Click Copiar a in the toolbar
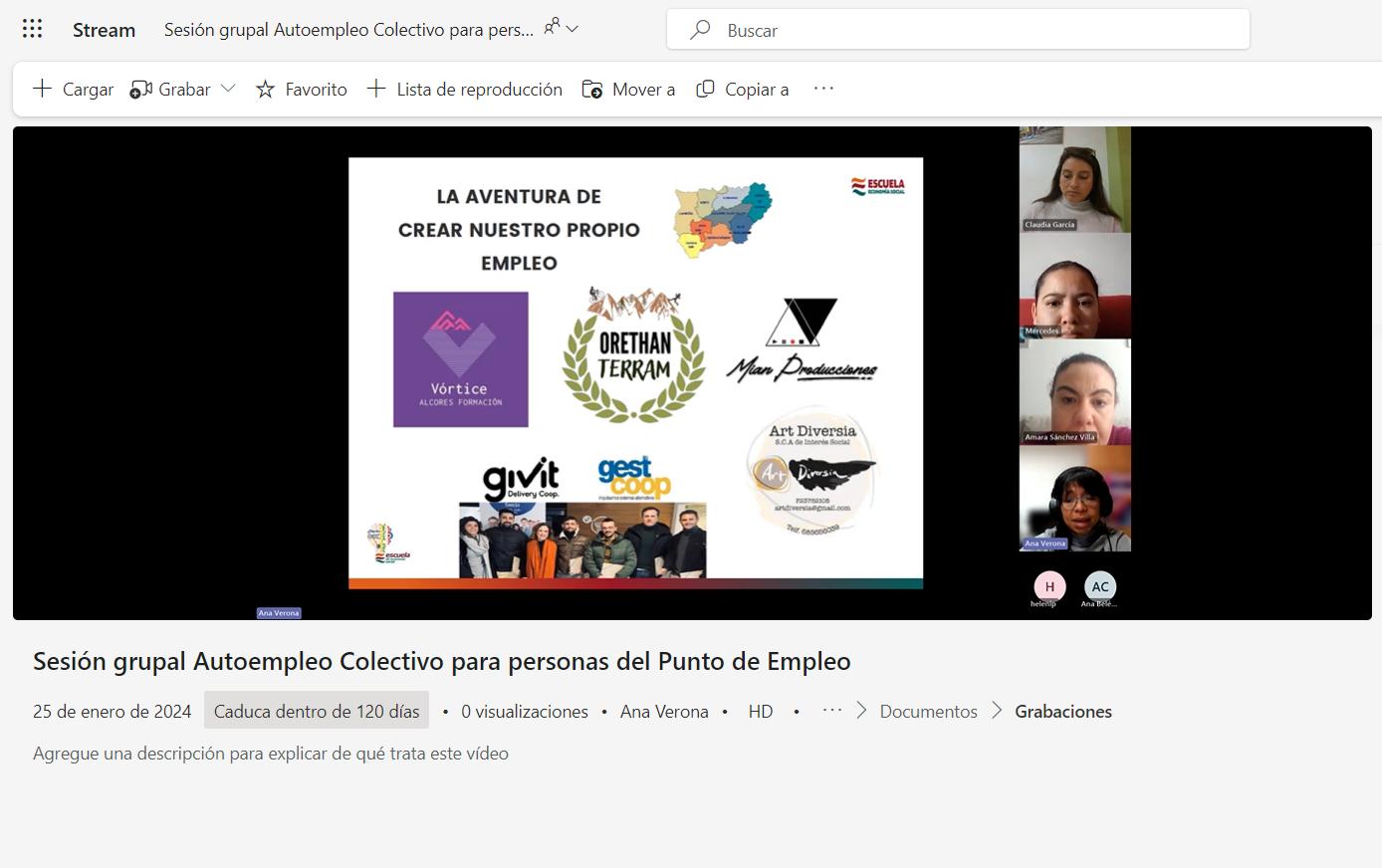Viewport: 1382px width, 868px height. 742,89
